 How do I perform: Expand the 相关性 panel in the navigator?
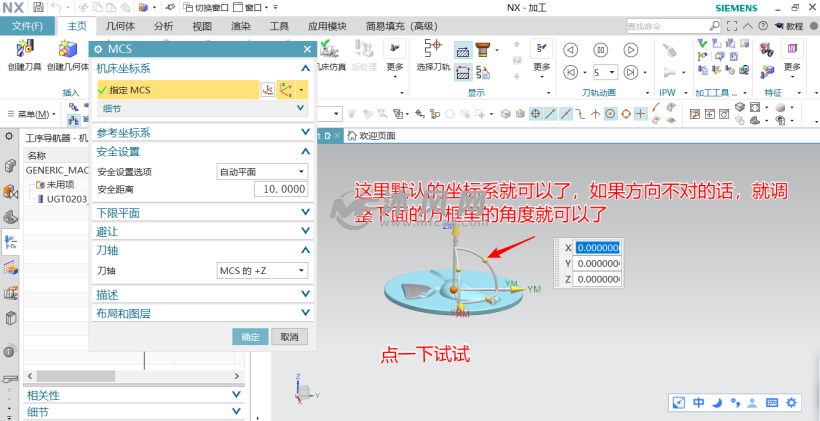pos(135,395)
